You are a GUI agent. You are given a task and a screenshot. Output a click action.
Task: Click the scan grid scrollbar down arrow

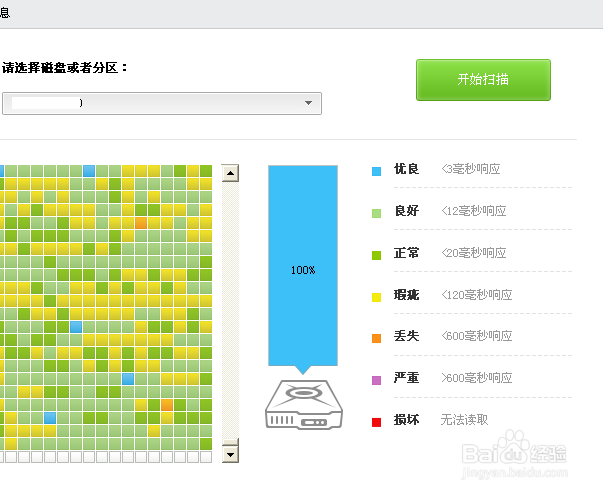tap(230, 454)
